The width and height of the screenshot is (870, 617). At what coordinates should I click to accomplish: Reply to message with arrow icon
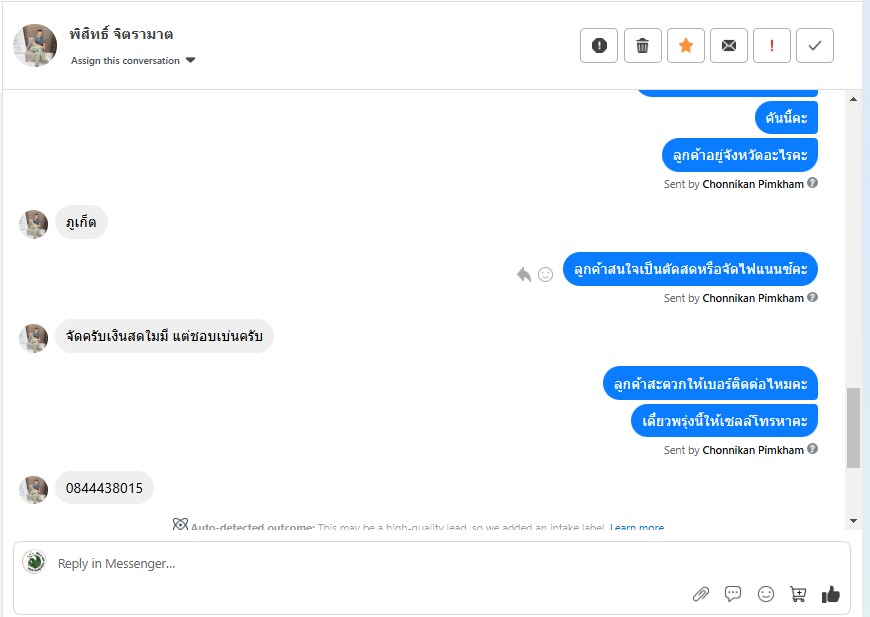point(524,274)
